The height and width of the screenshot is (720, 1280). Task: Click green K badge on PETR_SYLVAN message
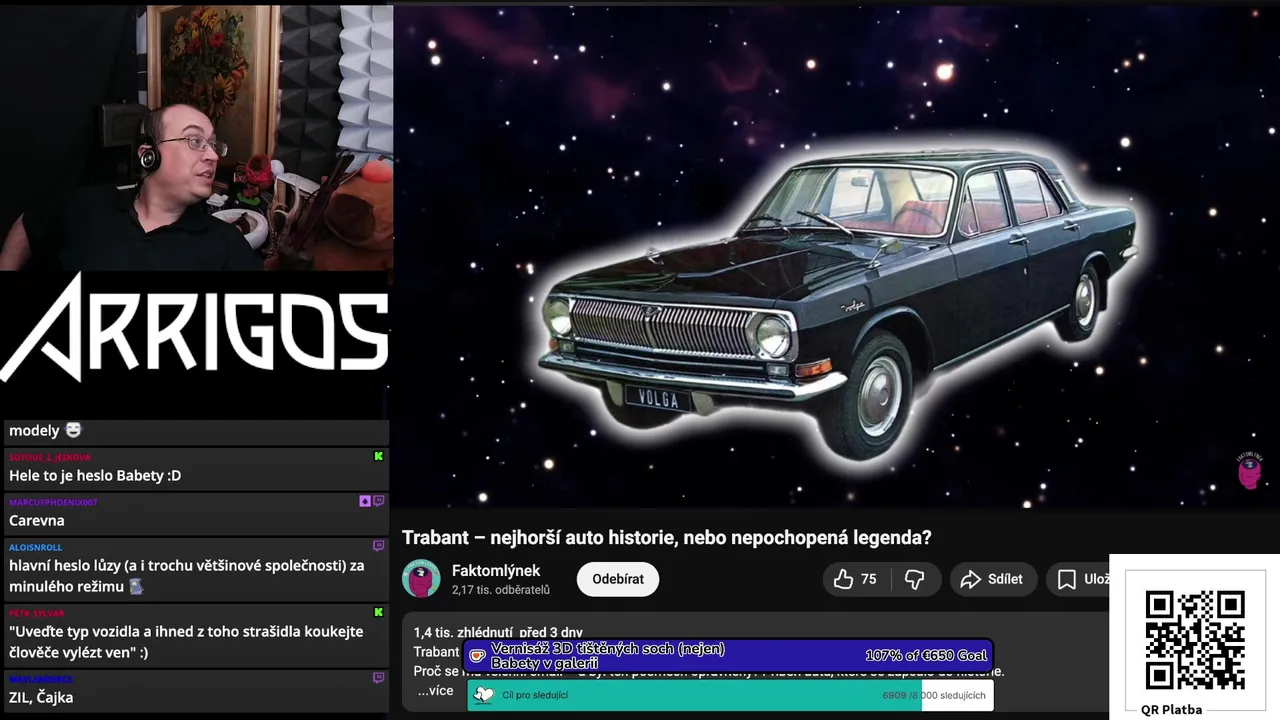tap(378, 612)
